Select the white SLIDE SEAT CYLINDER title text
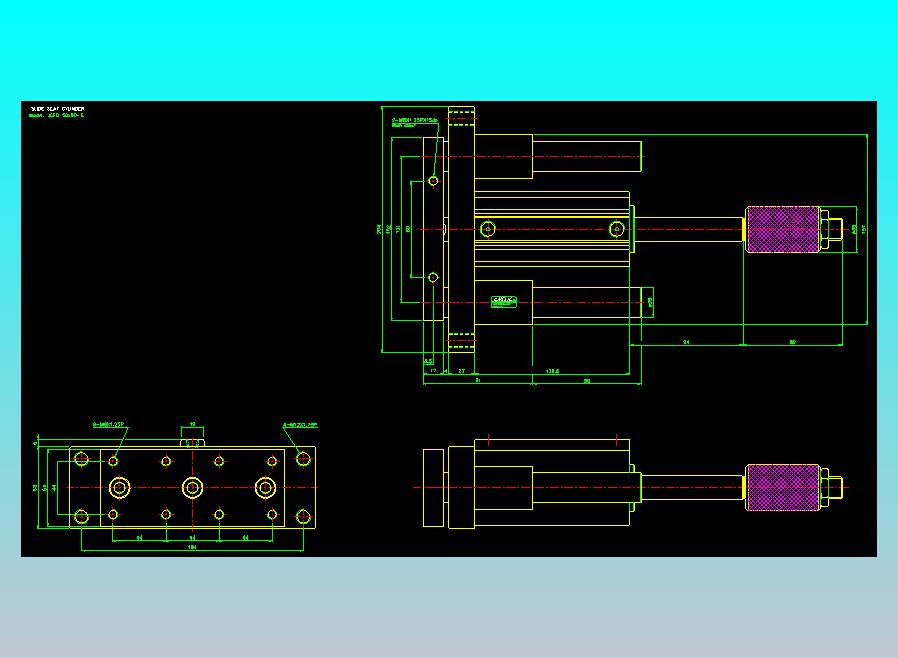Screen dimensions: 898x658 point(57,108)
